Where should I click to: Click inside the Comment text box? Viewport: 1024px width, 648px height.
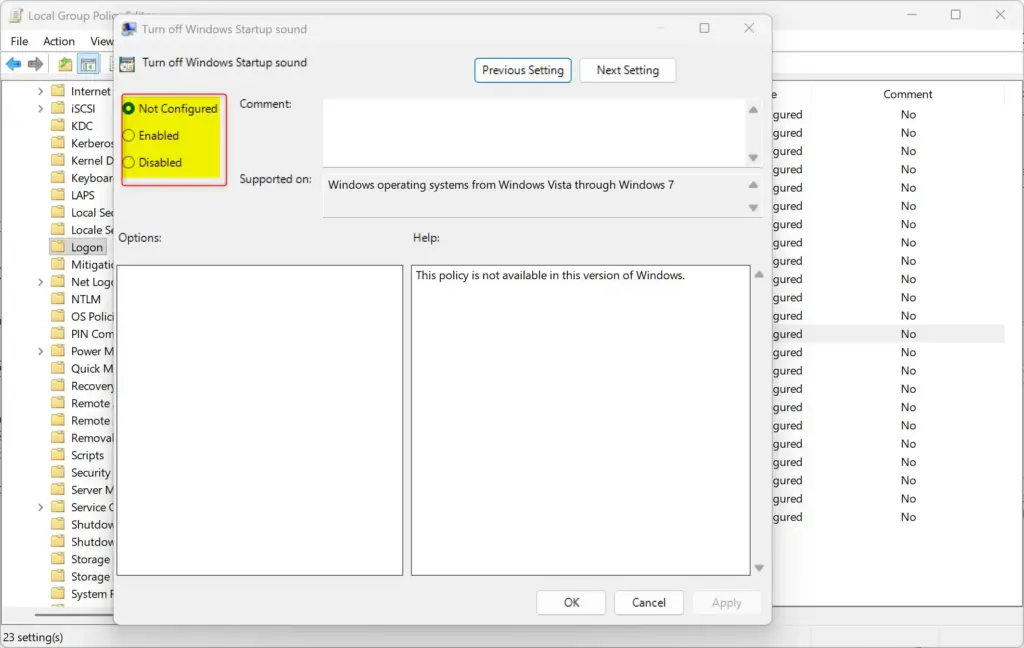[x=534, y=133]
